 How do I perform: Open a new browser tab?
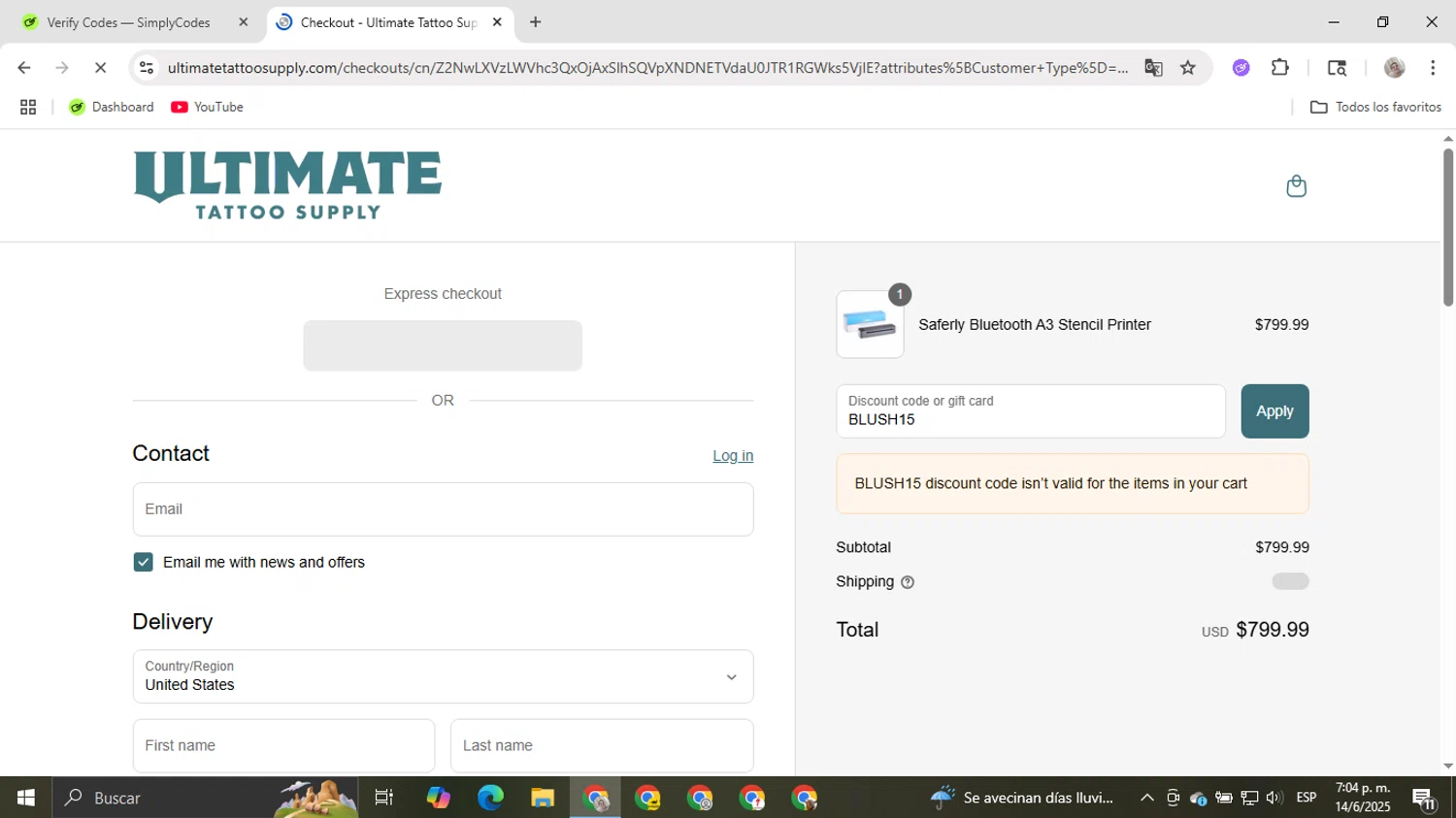coord(536,22)
